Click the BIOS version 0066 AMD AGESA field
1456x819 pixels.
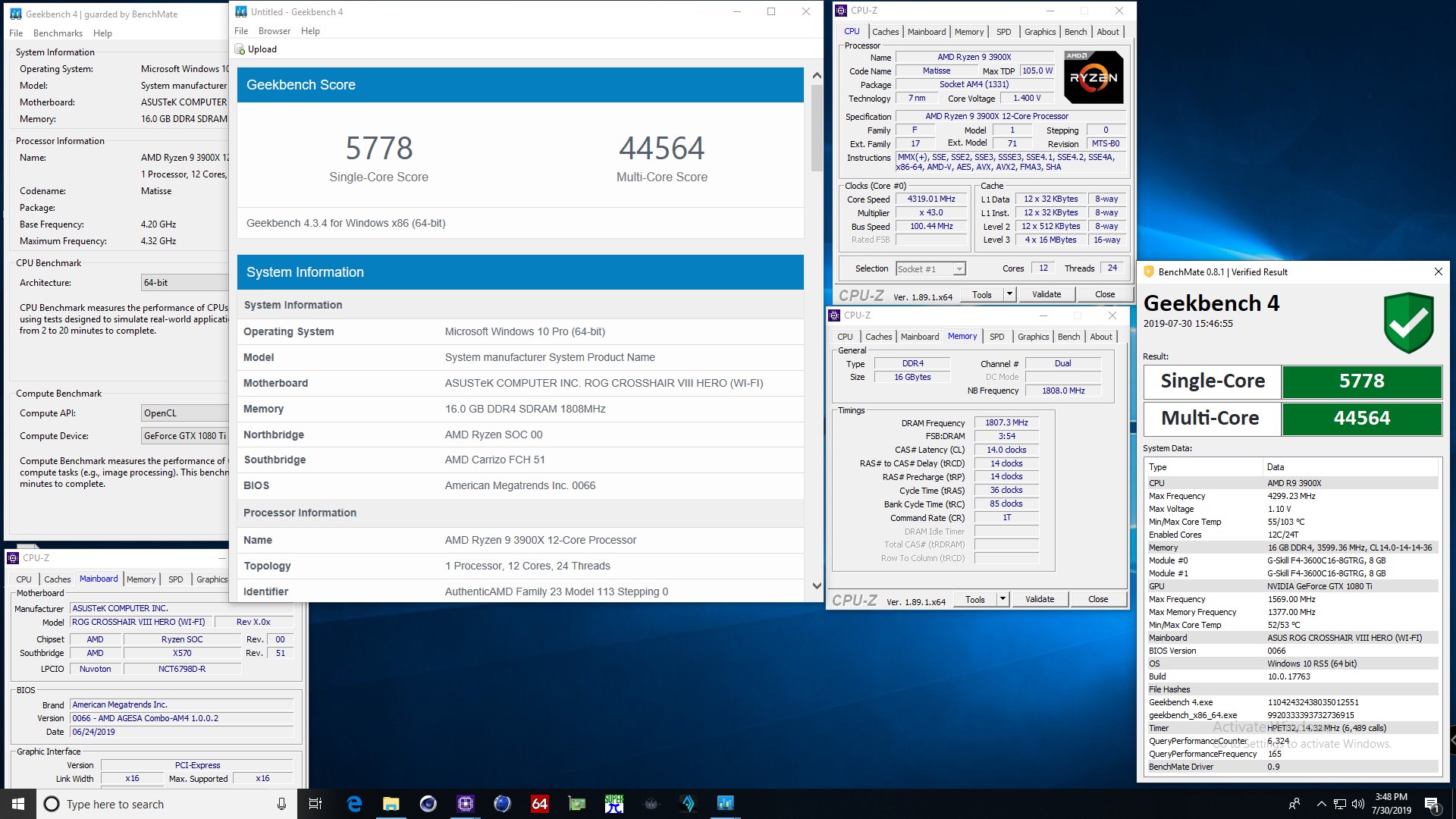coord(181,718)
